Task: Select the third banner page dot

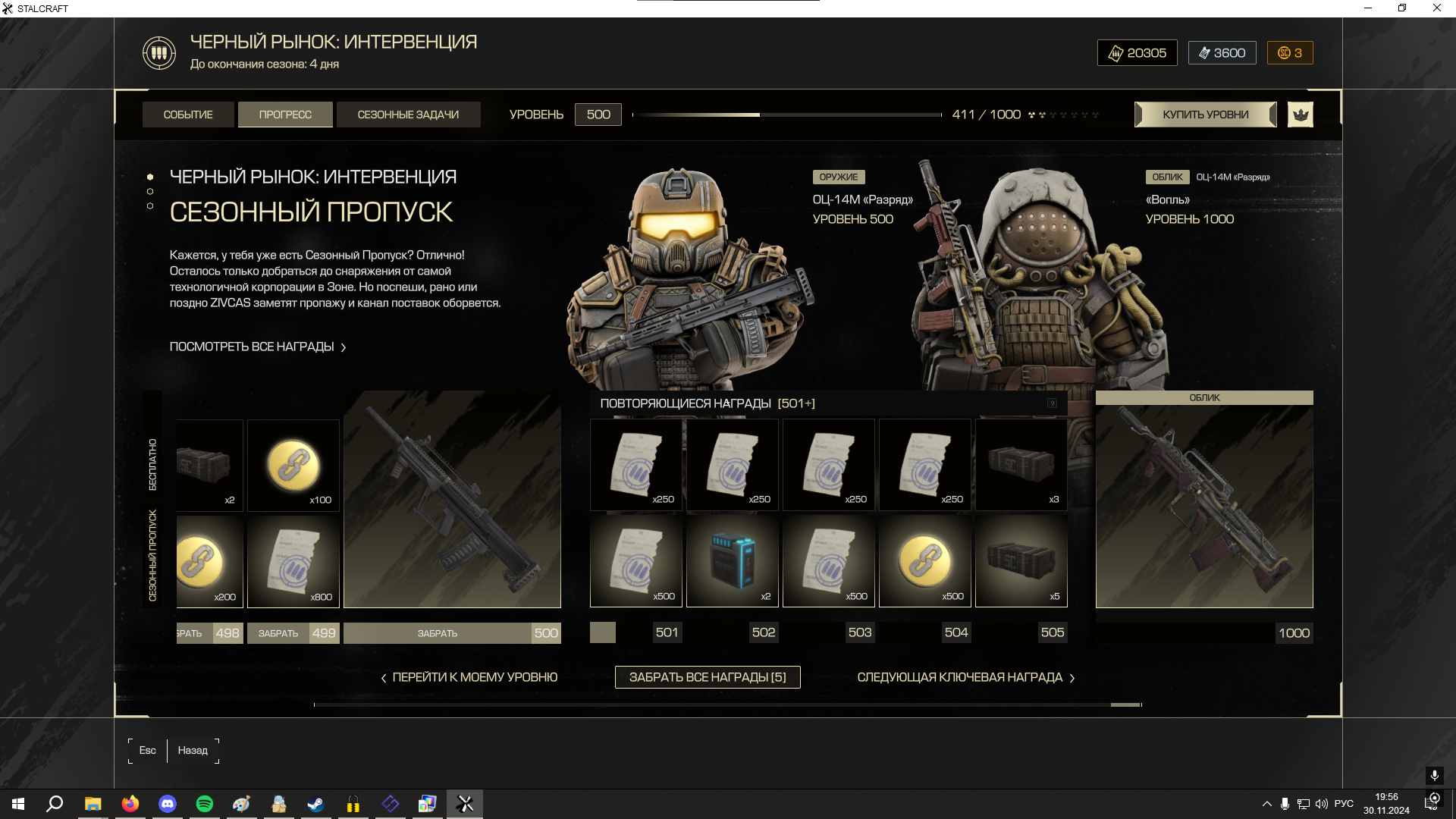Action: (x=150, y=206)
